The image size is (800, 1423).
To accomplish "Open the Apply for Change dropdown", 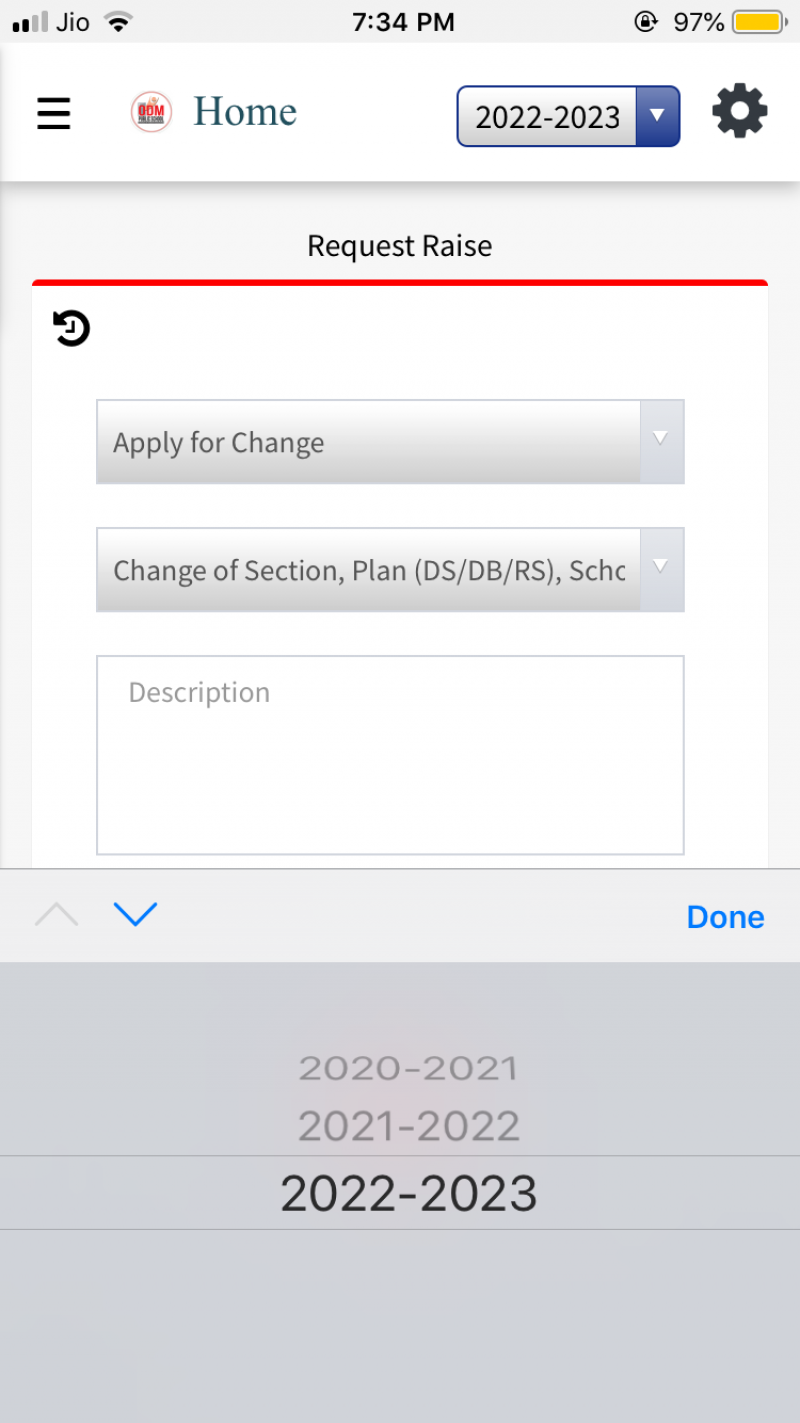I will point(390,442).
